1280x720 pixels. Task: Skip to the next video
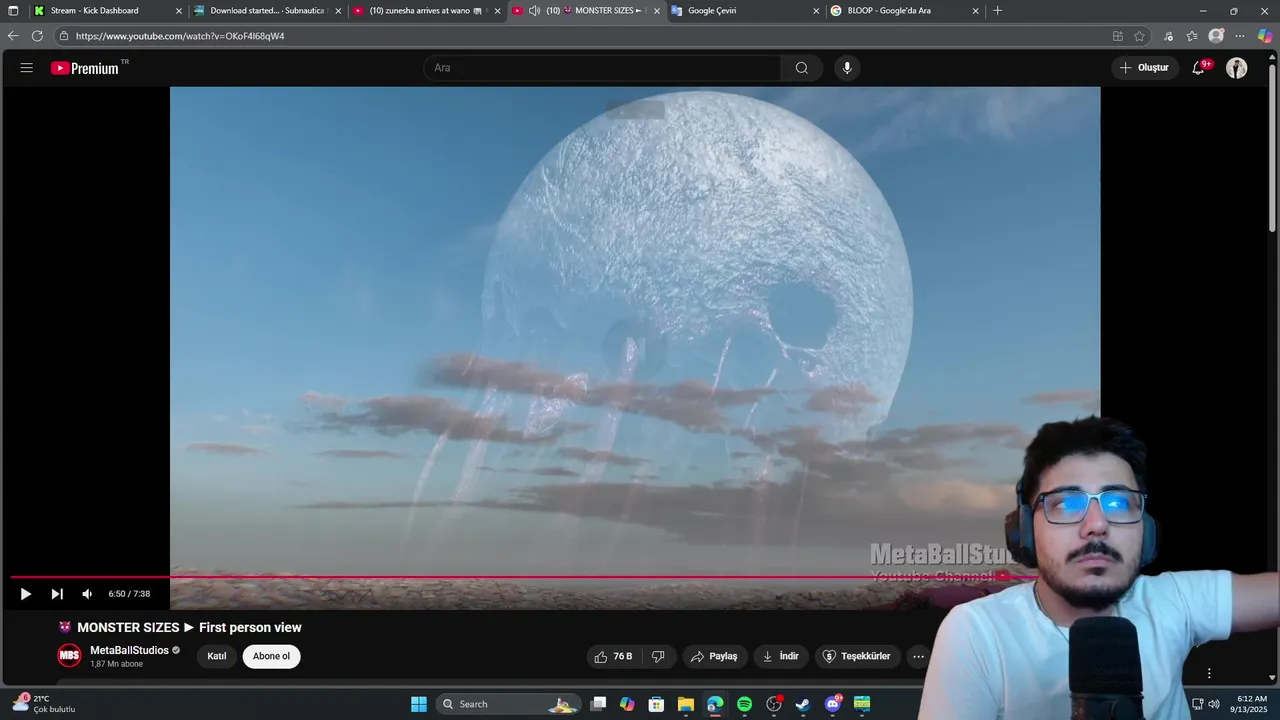(x=57, y=594)
